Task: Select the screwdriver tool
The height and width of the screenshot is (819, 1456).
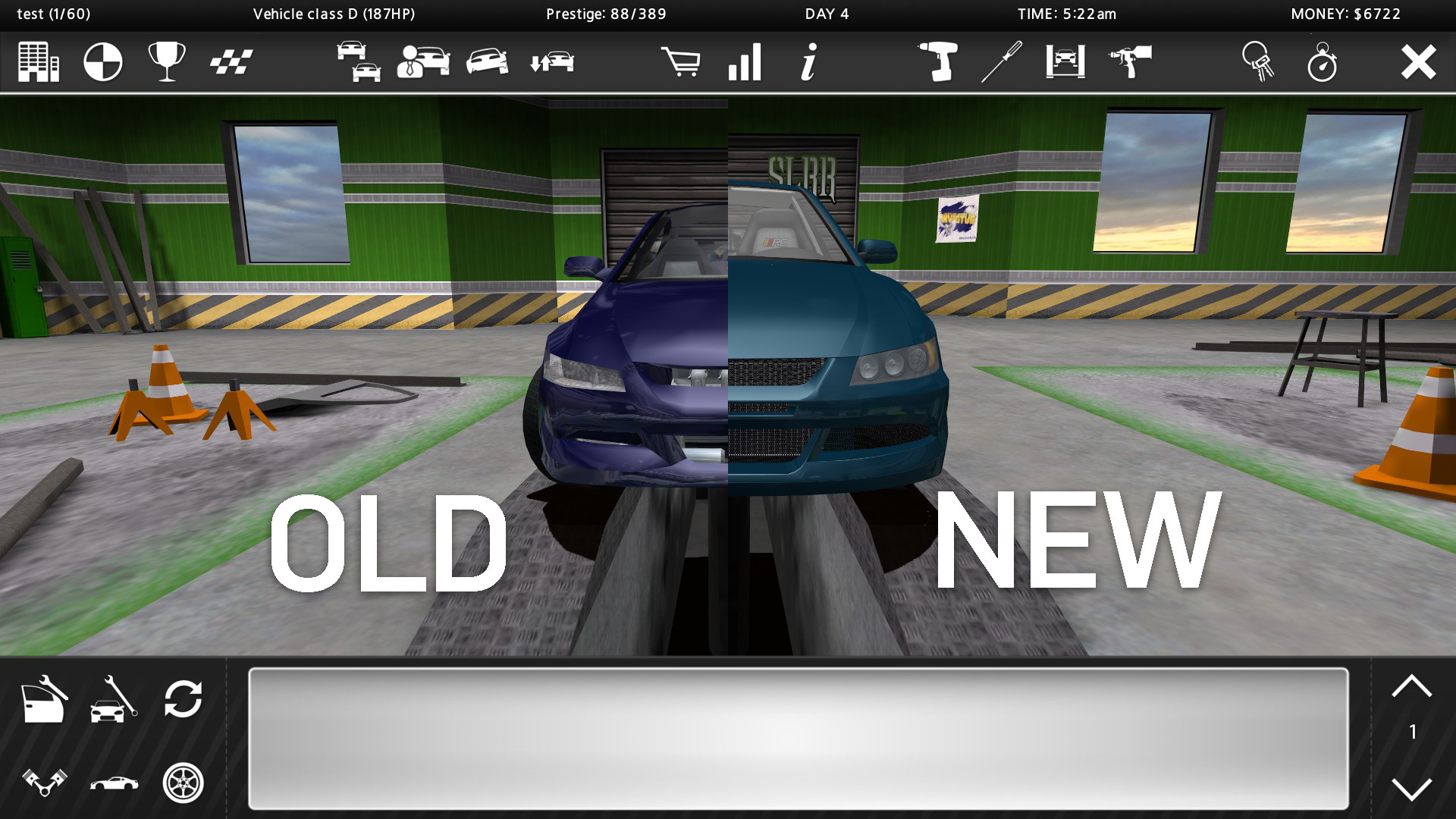Action: (x=1001, y=62)
